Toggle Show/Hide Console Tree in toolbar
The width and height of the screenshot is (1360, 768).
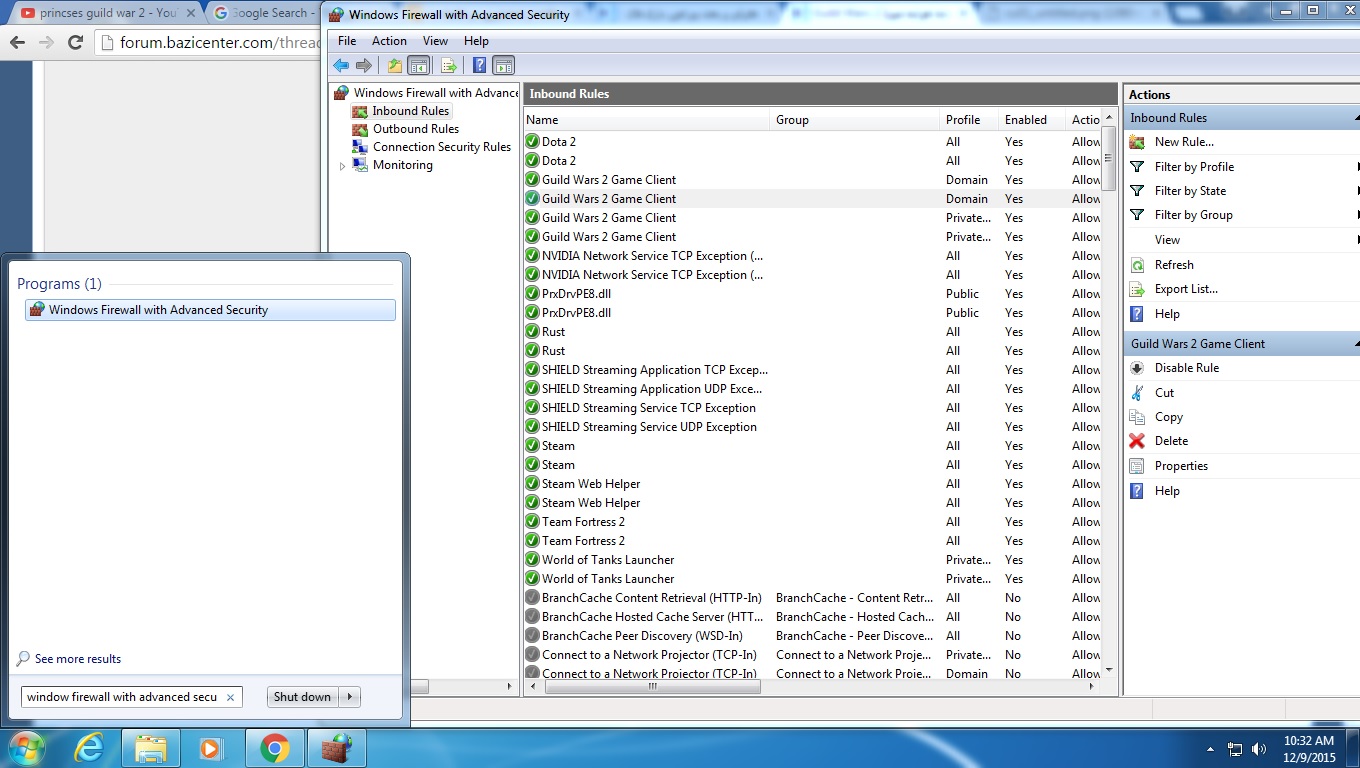tap(419, 65)
